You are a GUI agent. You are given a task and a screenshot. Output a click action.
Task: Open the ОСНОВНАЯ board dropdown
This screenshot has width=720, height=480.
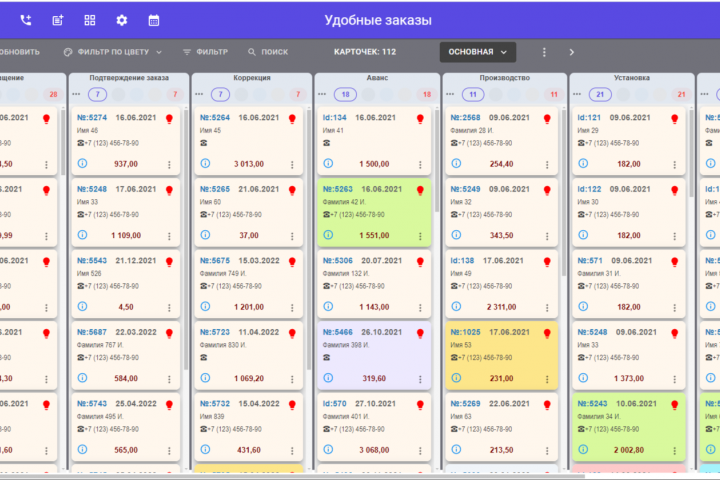pos(478,52)
